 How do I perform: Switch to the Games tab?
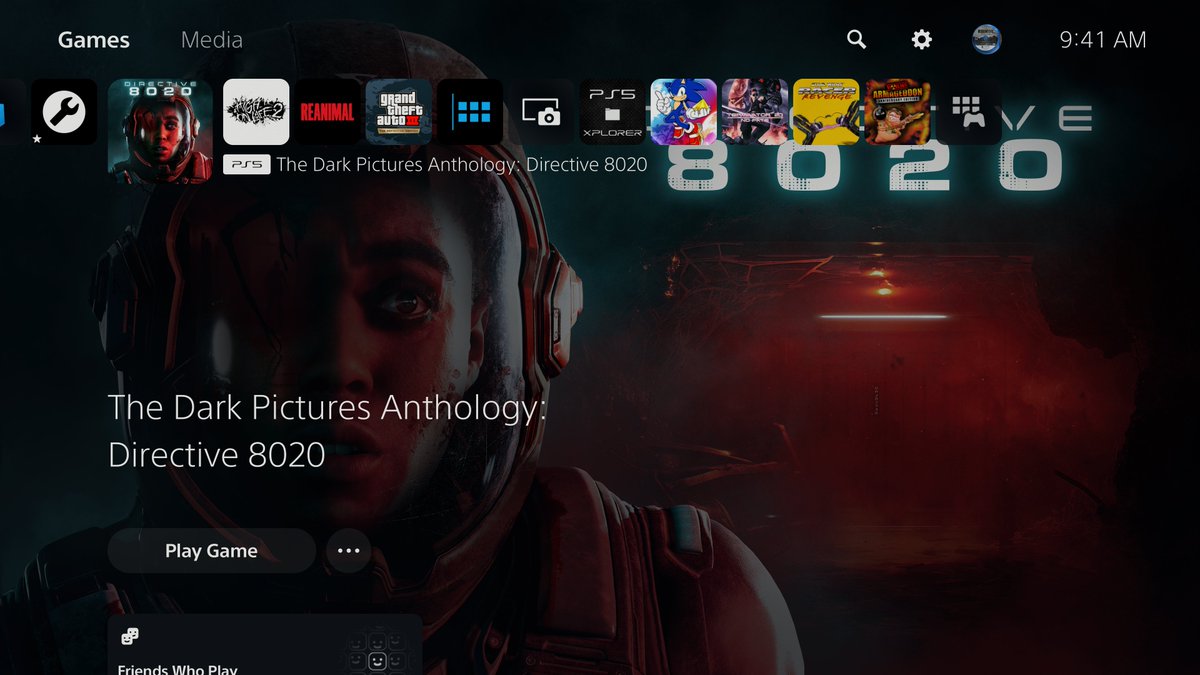tap(94, 40)
